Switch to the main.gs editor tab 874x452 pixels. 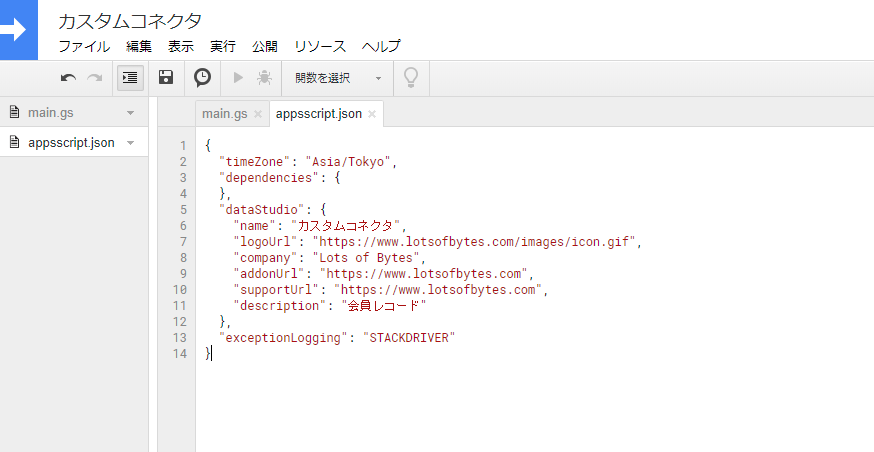(x=223, y=114)
